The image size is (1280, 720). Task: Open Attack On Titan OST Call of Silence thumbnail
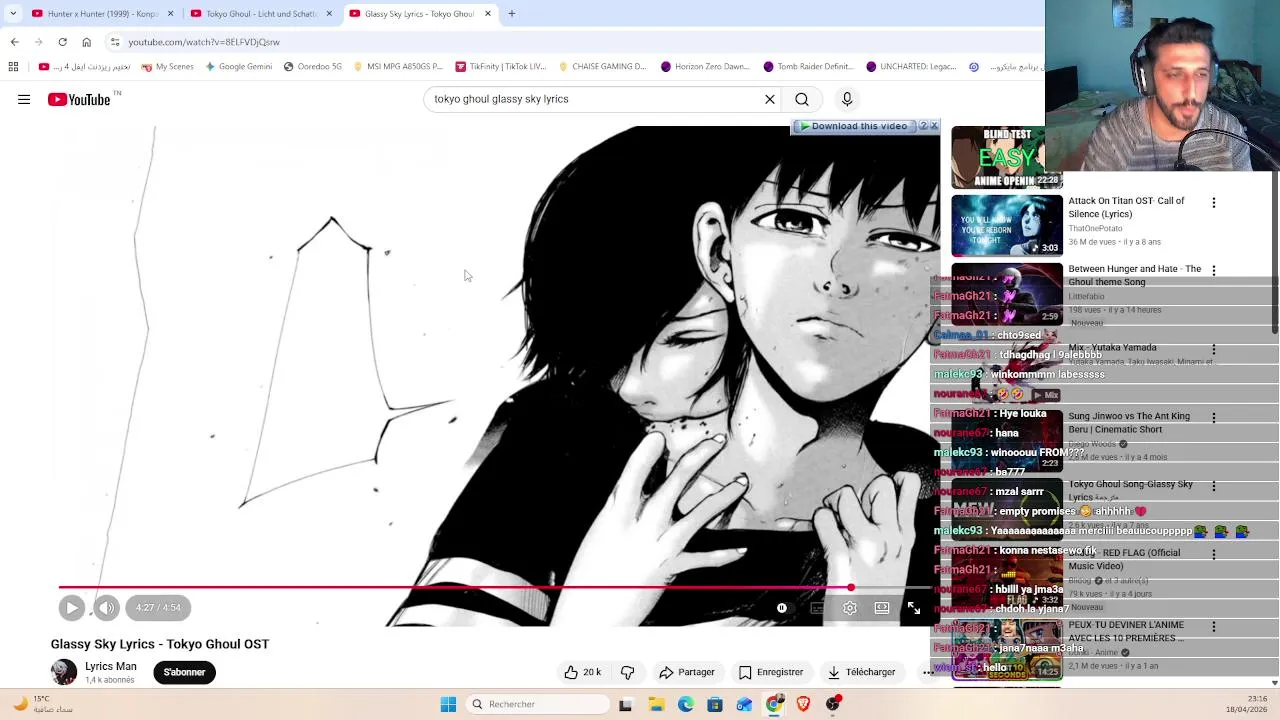pos(1007,225)
